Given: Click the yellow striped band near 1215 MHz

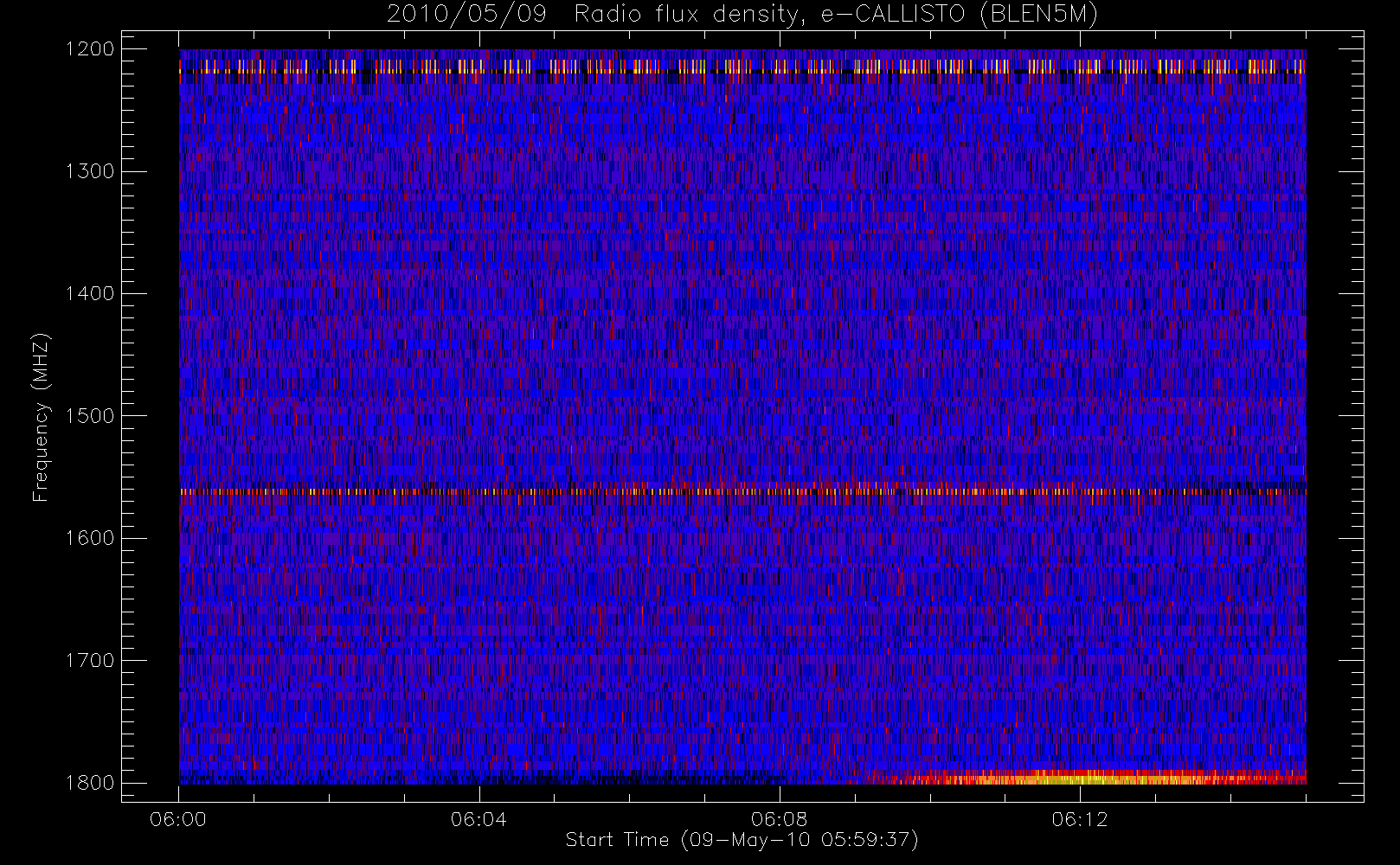Looking at the screenshot, I should 742,67.
